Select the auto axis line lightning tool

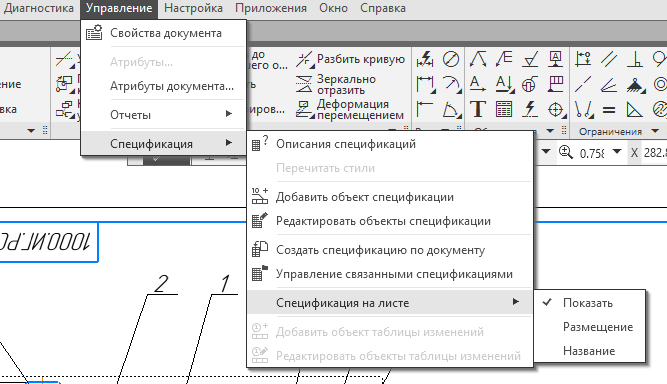click(530, 109)
